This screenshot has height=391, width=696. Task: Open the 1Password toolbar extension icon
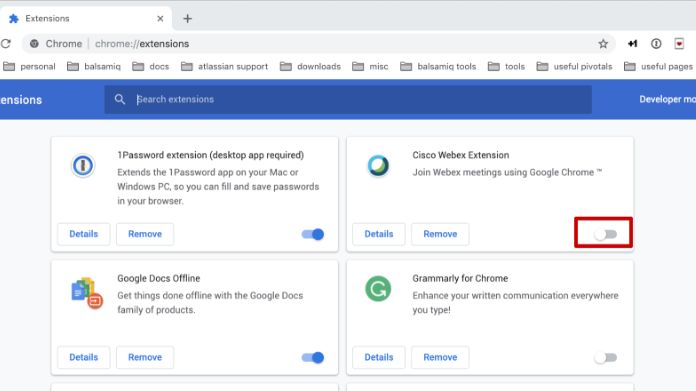pos(656,43)
